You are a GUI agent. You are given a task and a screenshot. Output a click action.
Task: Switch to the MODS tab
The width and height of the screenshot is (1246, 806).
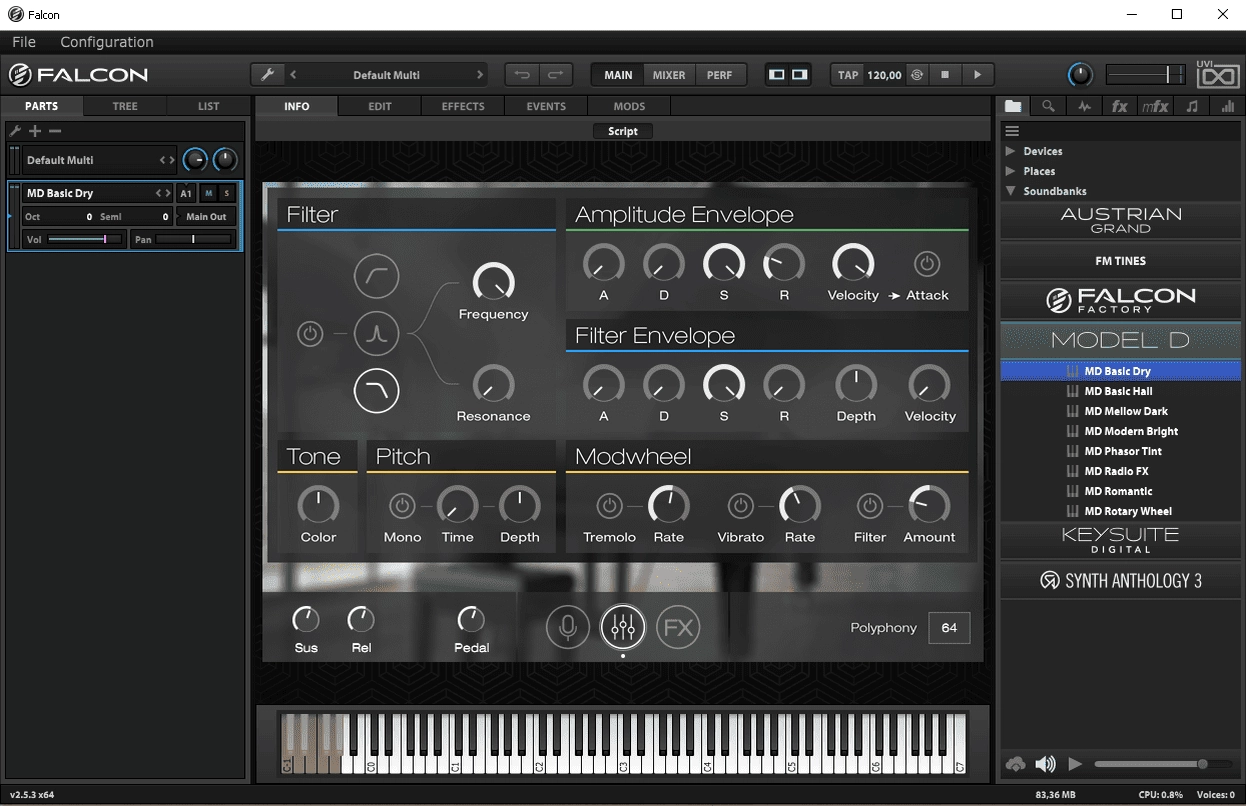[629, 106]
